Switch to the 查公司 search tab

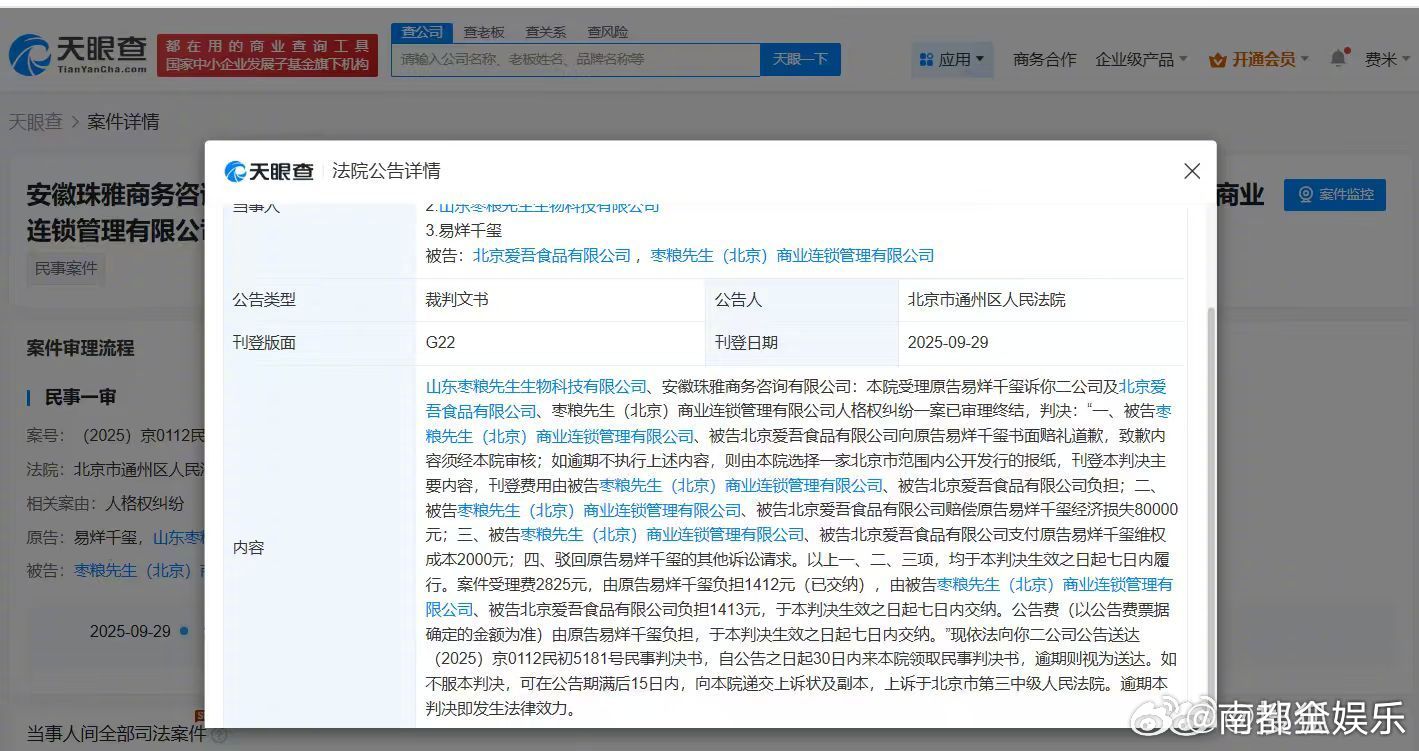click(422, 32)
